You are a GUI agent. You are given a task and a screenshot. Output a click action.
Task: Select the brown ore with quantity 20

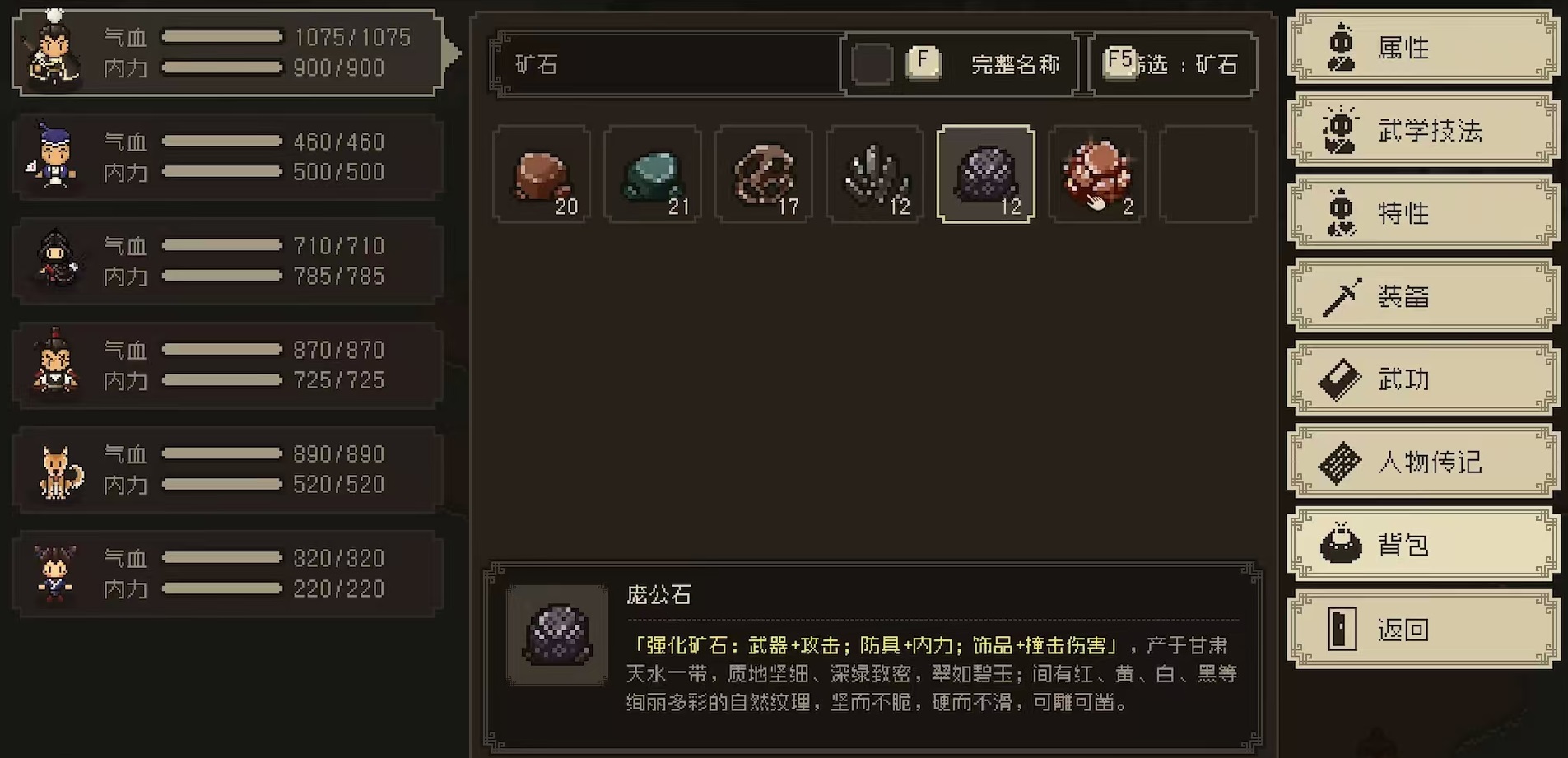(x=542, y=174)
